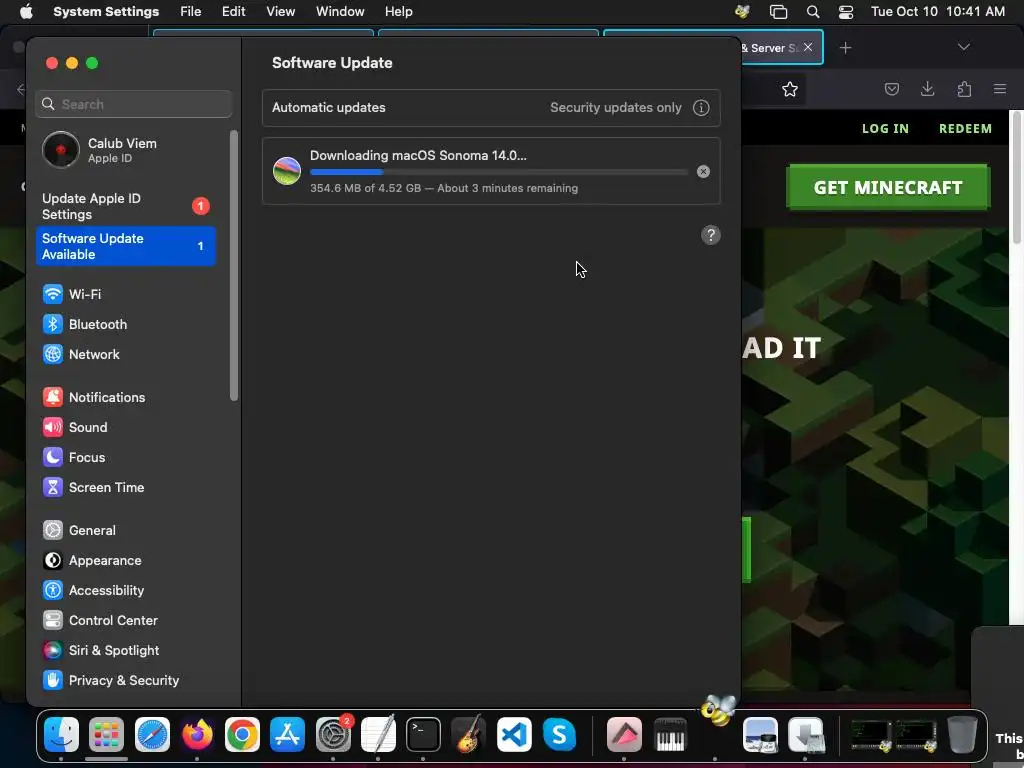Select Network in the sidebar
1024x768 pixels.
click(x=81, y=354)
